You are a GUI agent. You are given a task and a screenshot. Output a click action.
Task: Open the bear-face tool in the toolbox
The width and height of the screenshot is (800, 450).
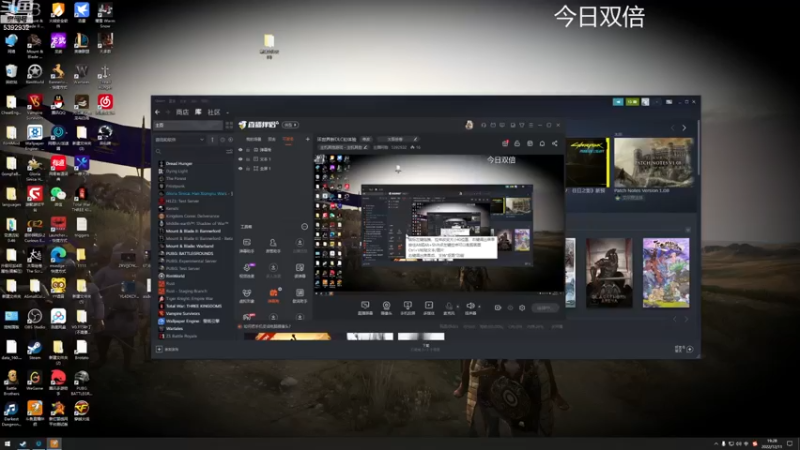tap(247, 295)
